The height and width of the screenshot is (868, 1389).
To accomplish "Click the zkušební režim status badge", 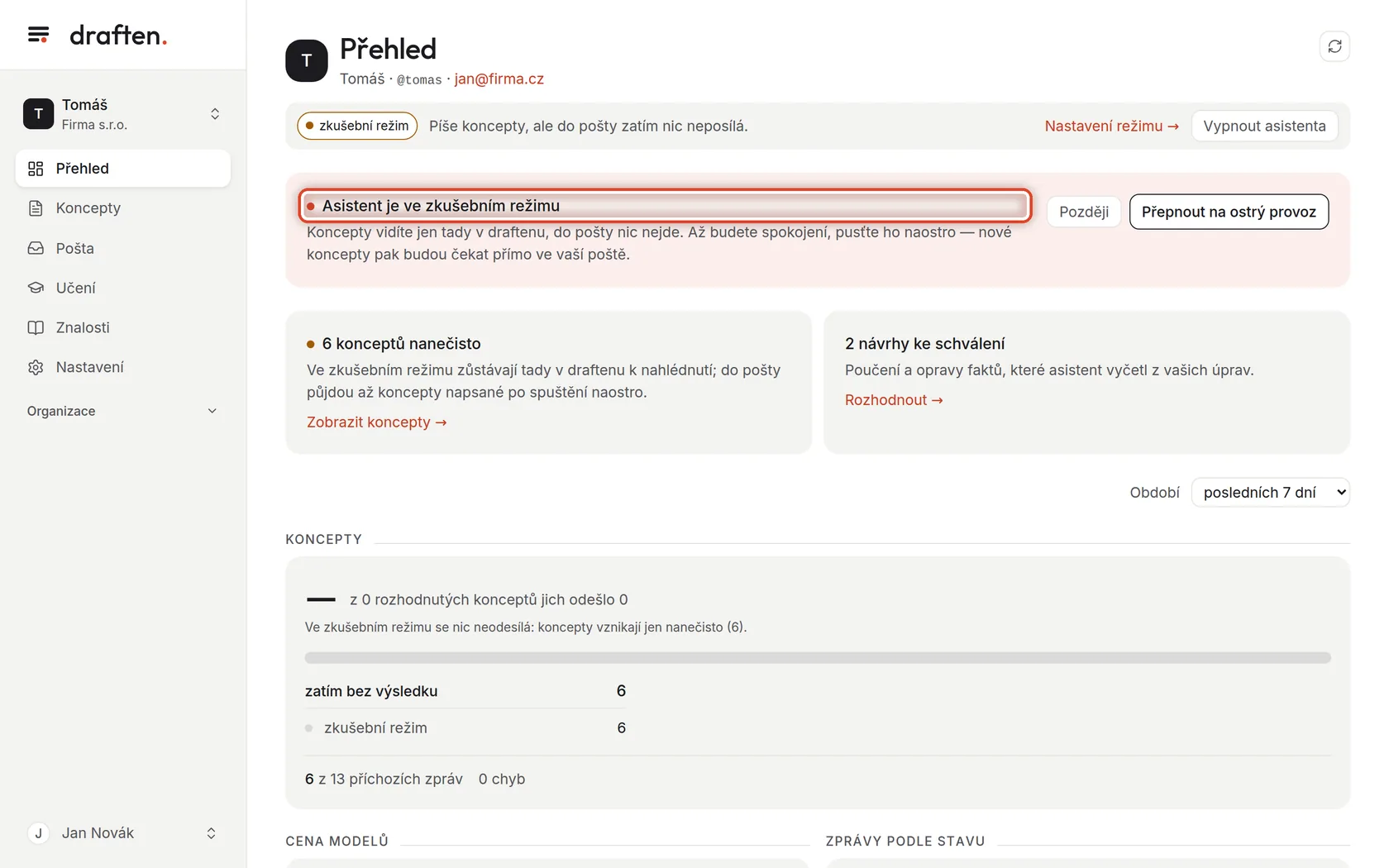I will (x=357, y=126).
